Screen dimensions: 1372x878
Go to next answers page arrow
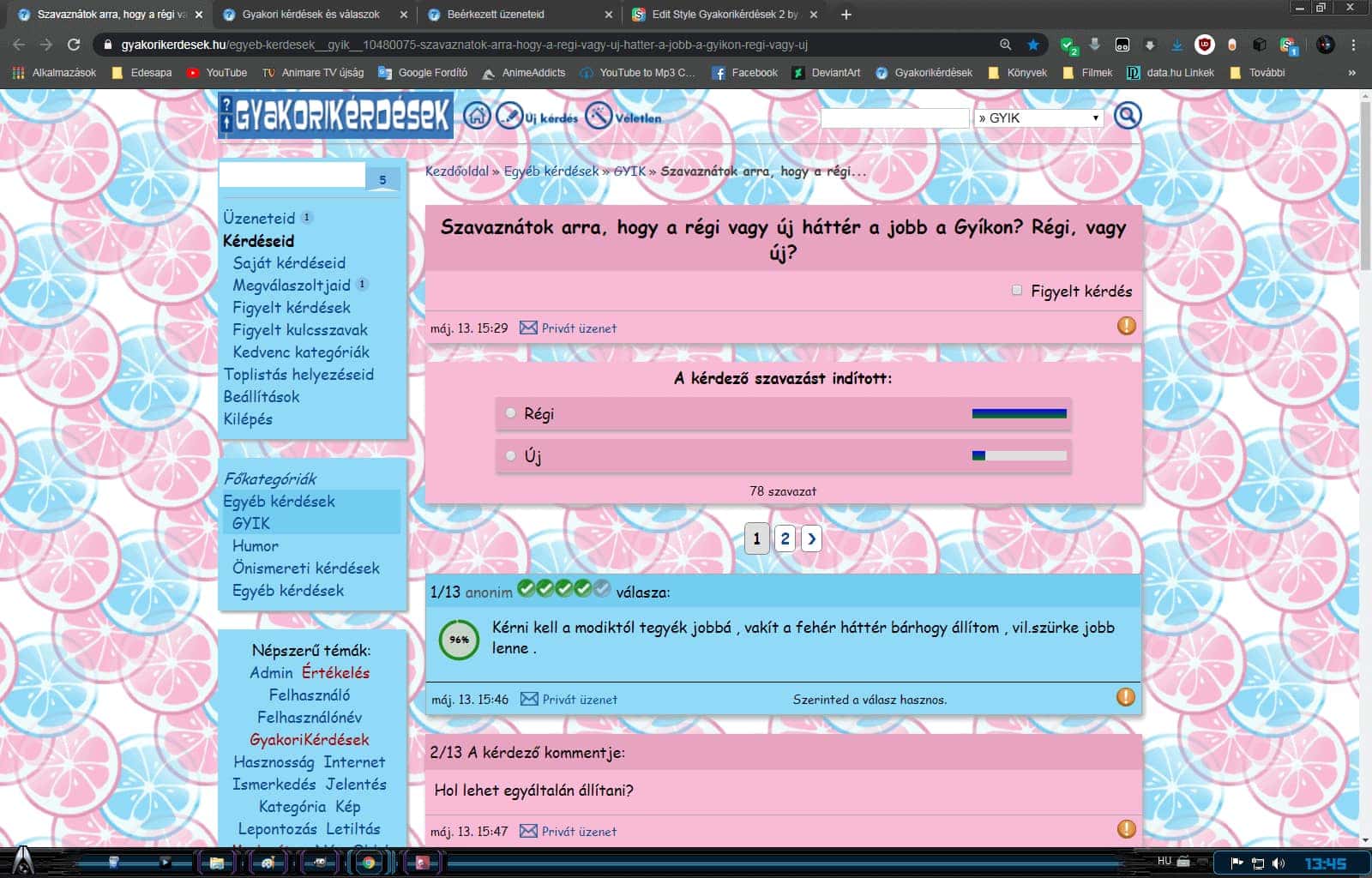811,538
